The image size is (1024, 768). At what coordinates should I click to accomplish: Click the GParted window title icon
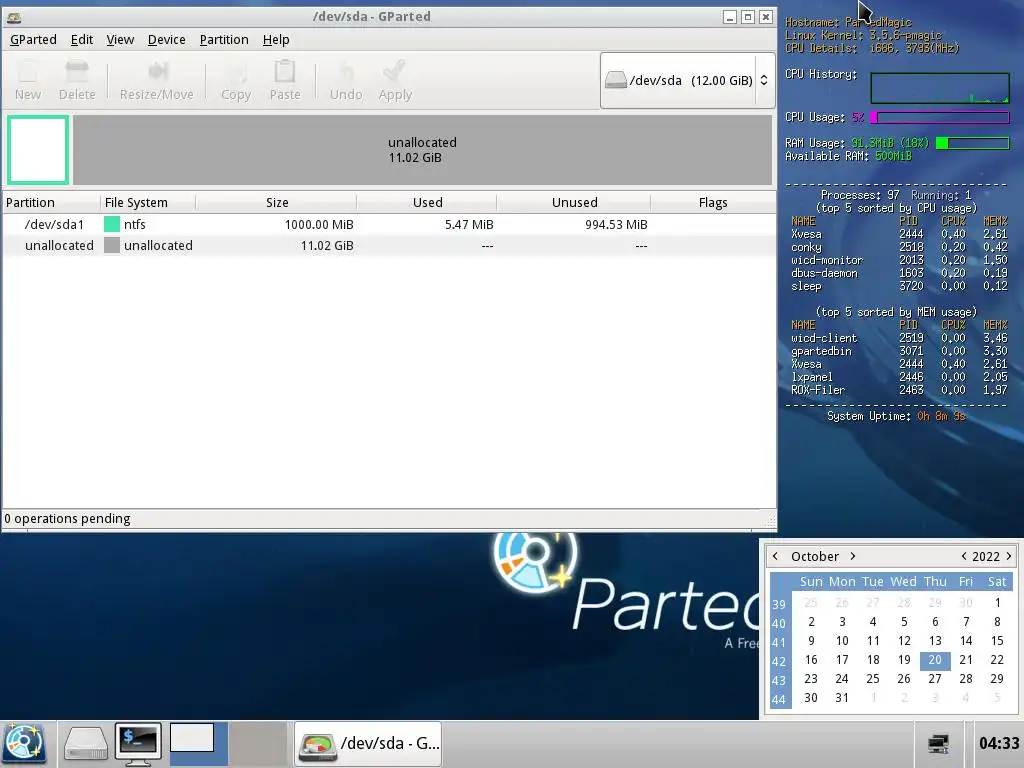[x=14, y=18]
